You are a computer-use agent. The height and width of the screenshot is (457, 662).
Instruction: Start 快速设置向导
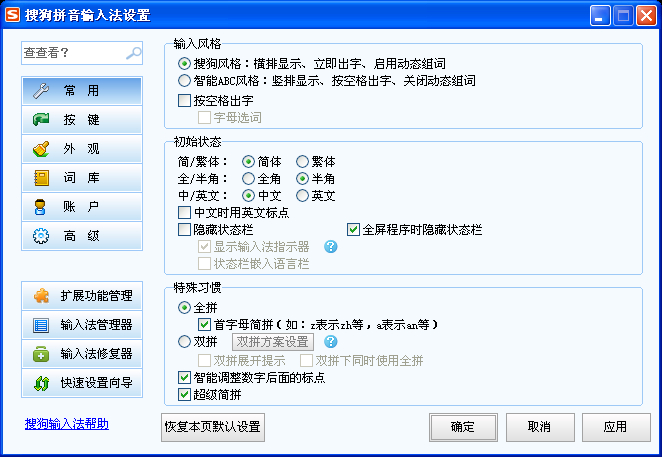click(82, 383)
